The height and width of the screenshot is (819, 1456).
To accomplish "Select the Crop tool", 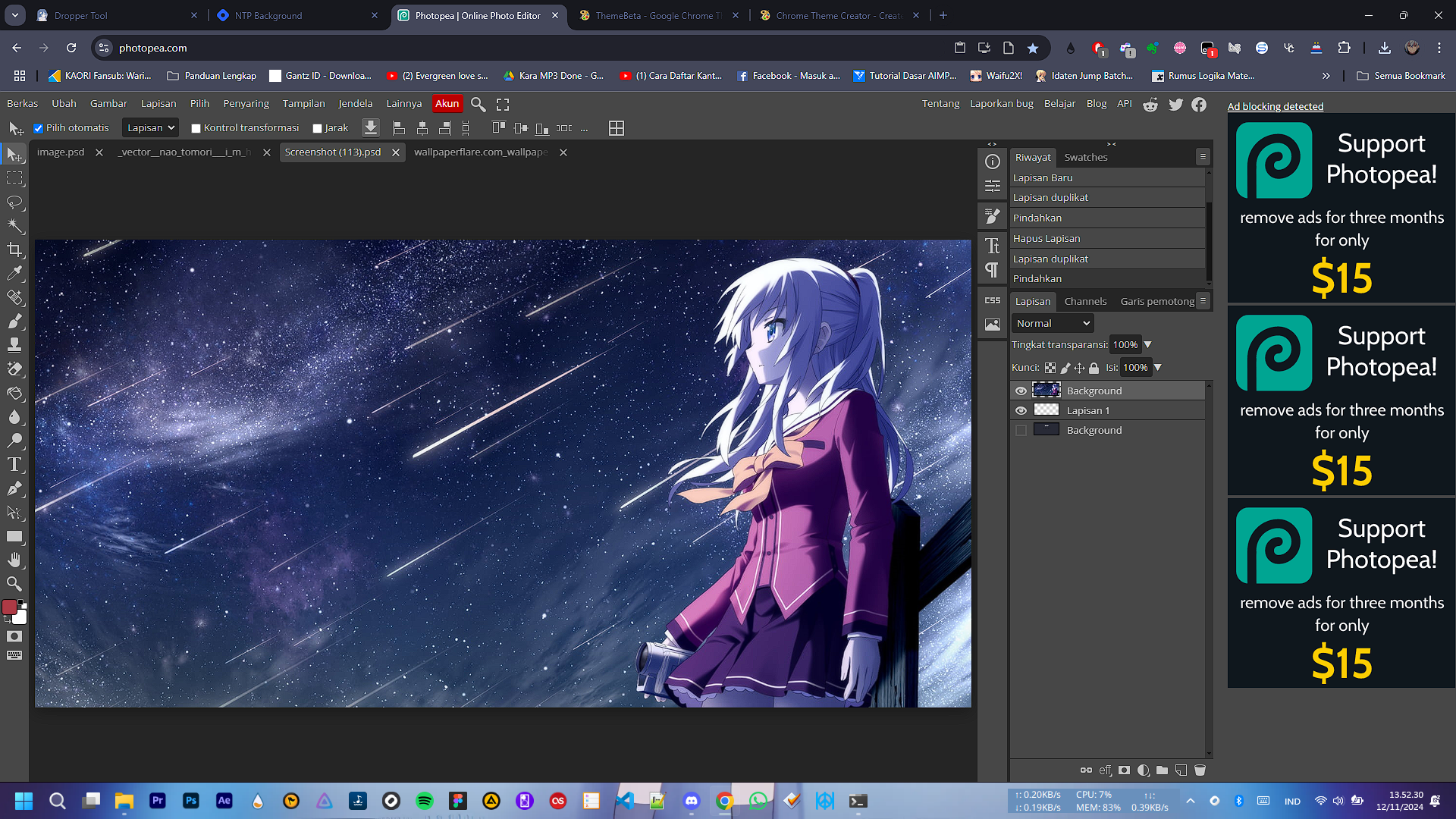I will (14, 249).
